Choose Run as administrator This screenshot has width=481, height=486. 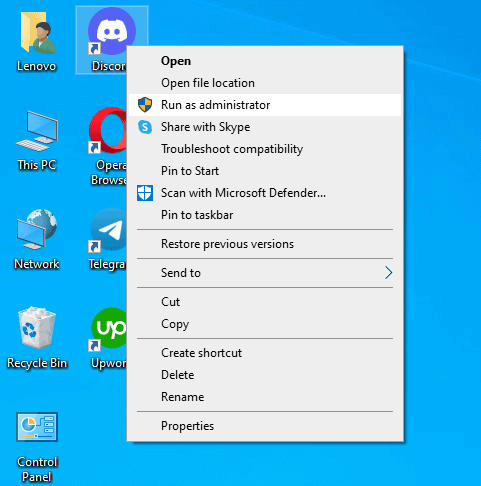(265, 105)
